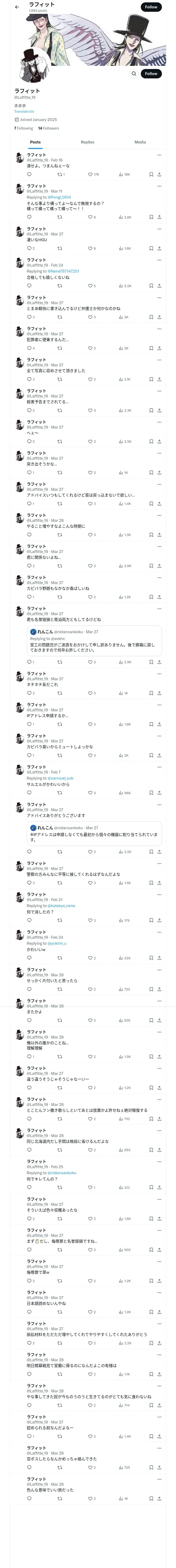
Task: Share the Feb 16 post
Action: 159,175
